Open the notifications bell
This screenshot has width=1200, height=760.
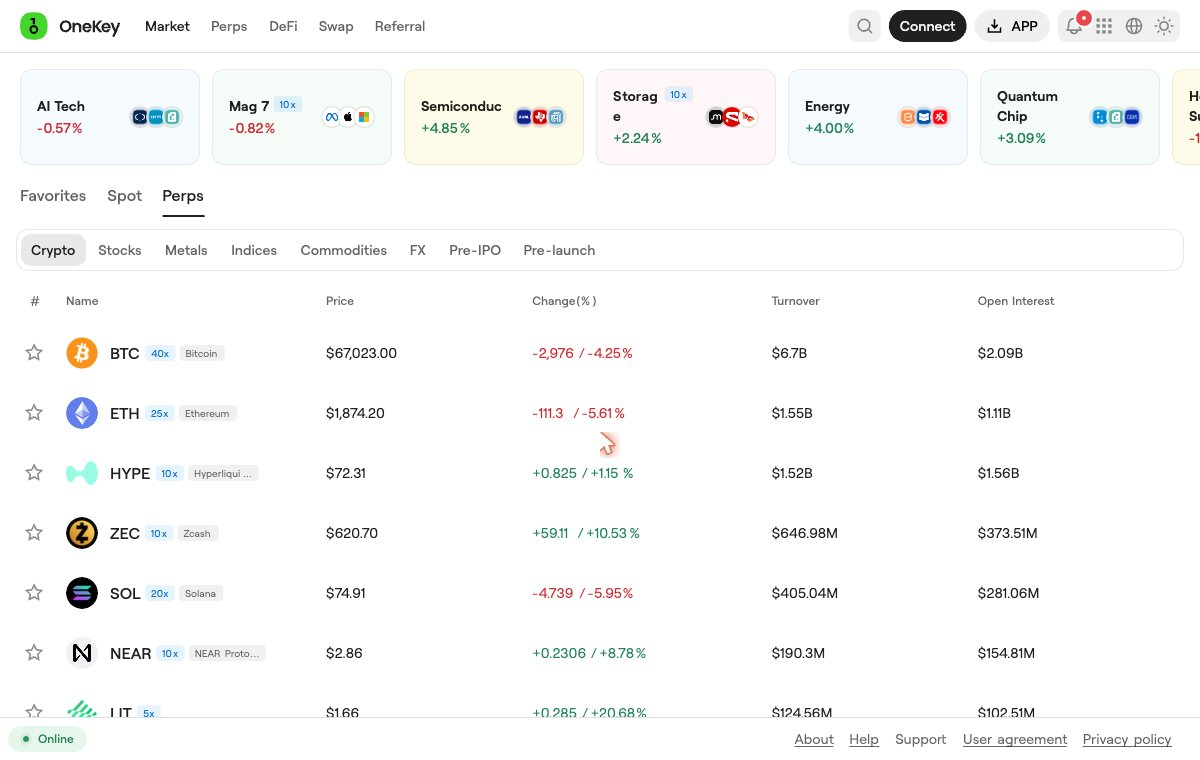1074,26
